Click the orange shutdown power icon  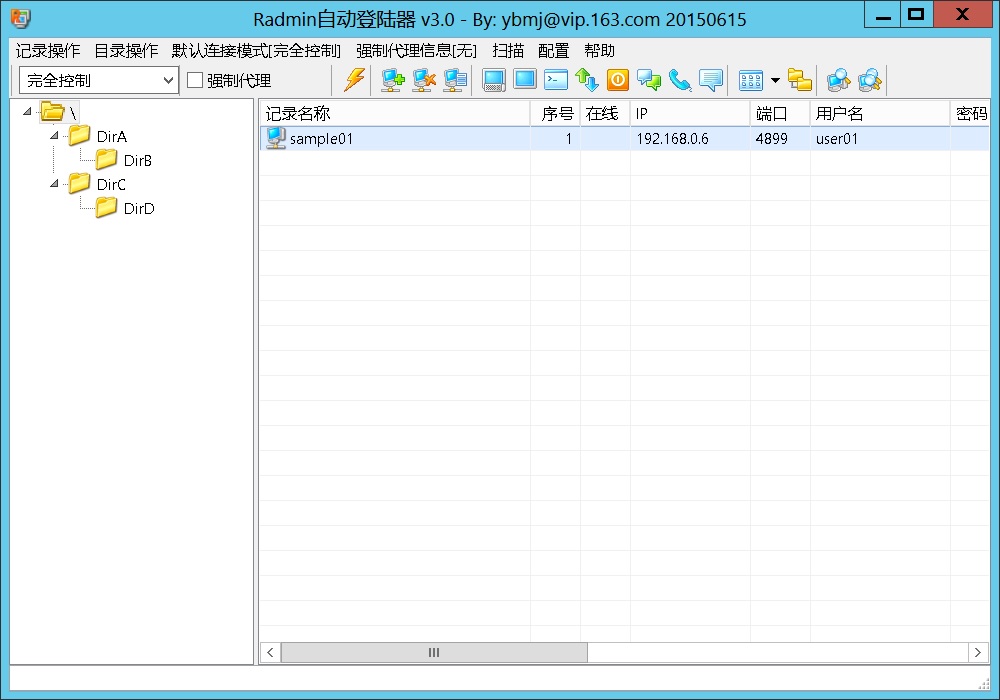coord(618,80)
